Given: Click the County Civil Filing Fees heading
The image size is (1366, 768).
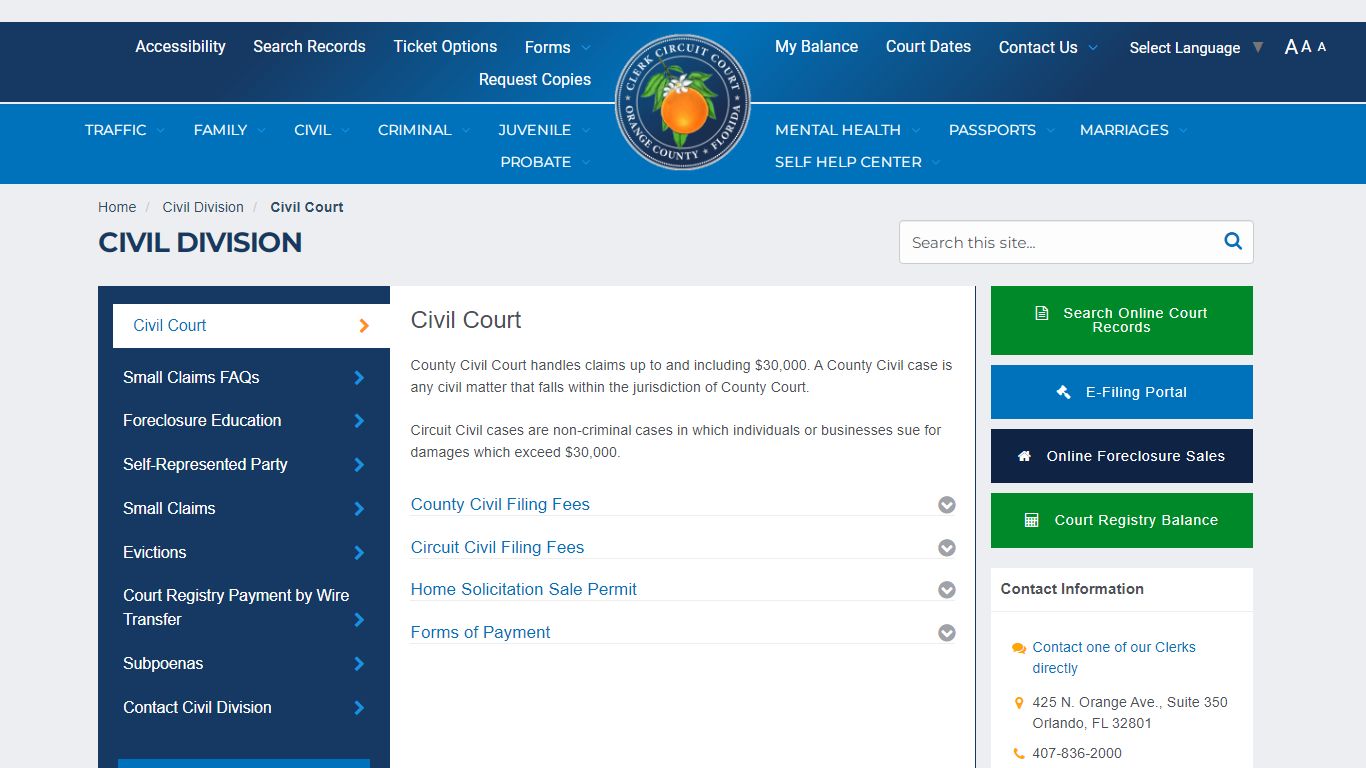Looking at the screenshot, I should (x=500, y=505).
